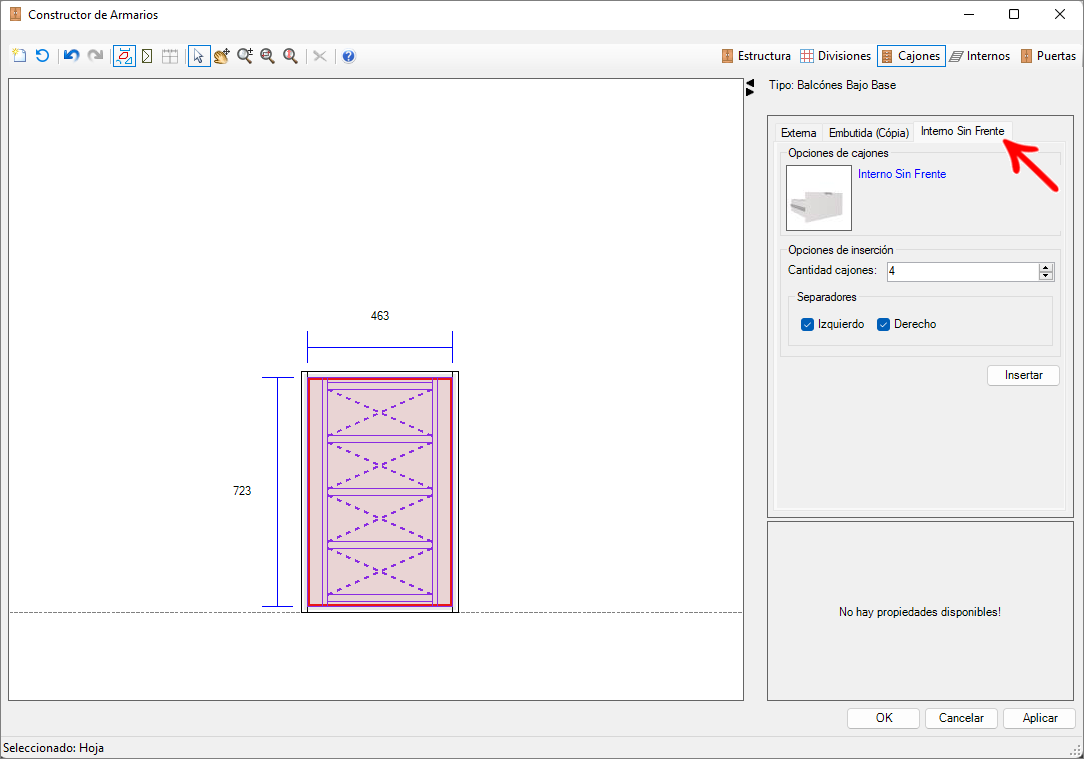
Task: Click the Seleccionado: Hoja status text
Action: point(53,748)
